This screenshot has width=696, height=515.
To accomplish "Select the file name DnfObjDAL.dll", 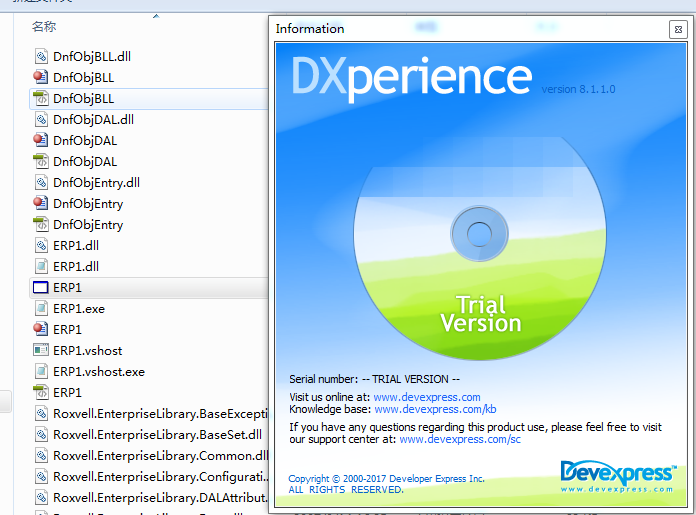I will tap(93, 119).
